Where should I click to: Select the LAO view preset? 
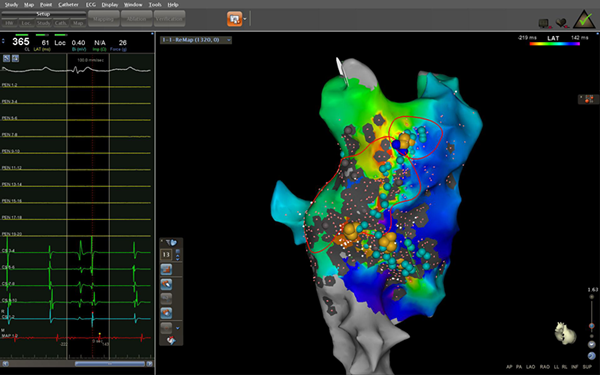click(x=530, y=367)
